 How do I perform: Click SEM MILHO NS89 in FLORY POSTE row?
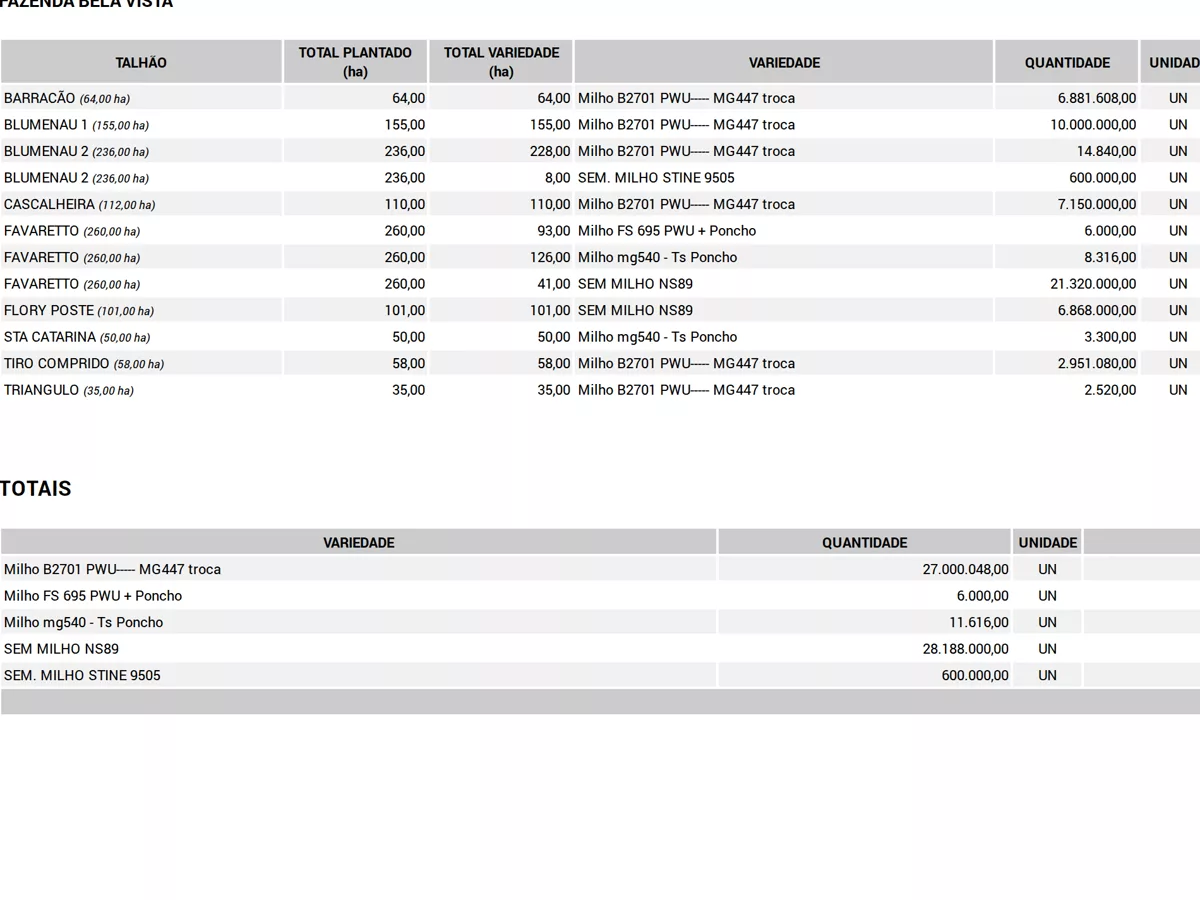635,310
